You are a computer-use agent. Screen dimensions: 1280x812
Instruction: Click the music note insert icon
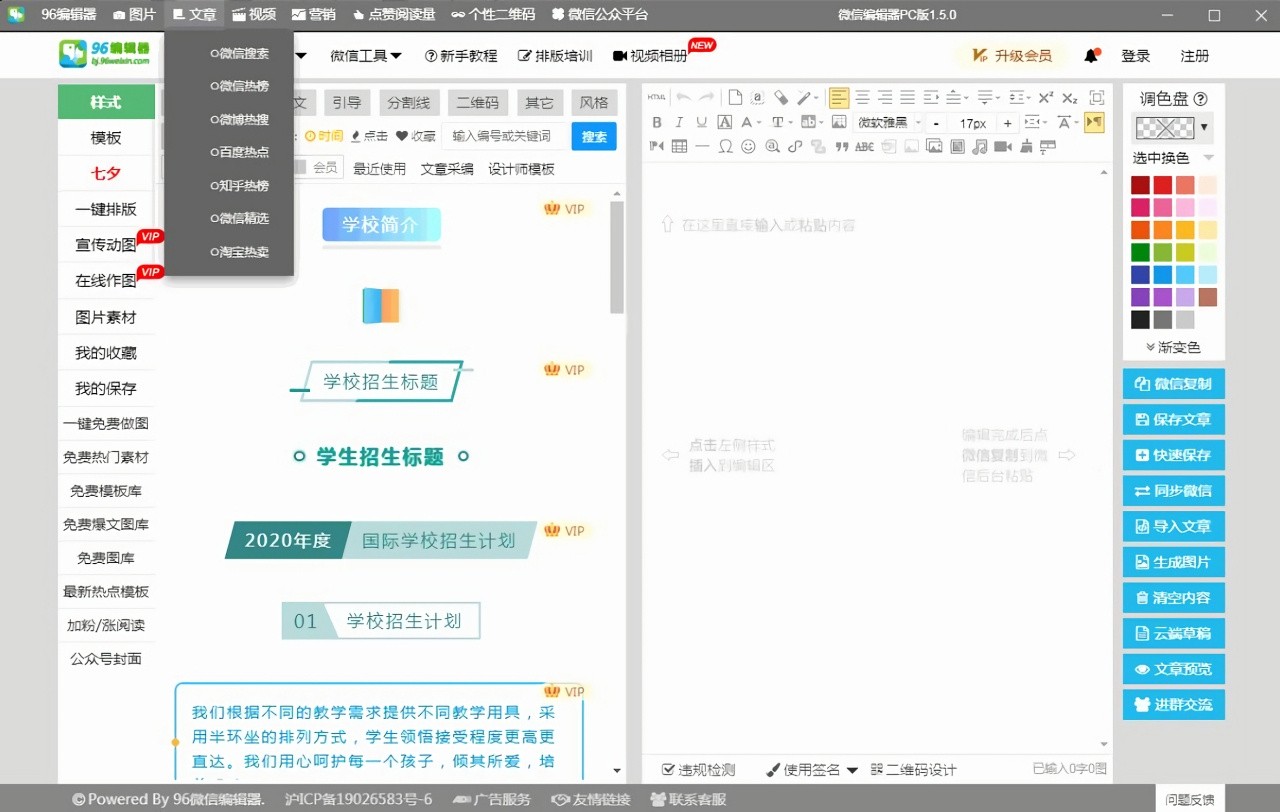[980, 147]
